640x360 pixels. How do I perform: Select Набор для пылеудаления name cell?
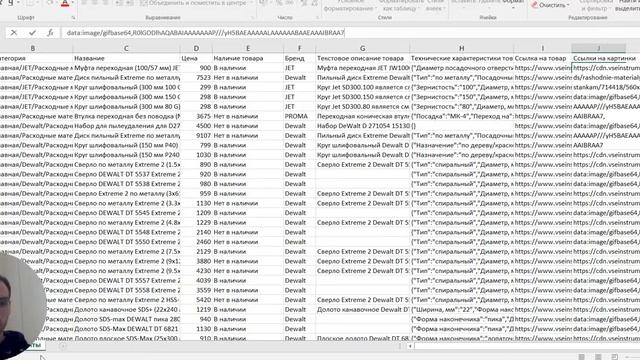pyautogui.click(x=126, y=126)
